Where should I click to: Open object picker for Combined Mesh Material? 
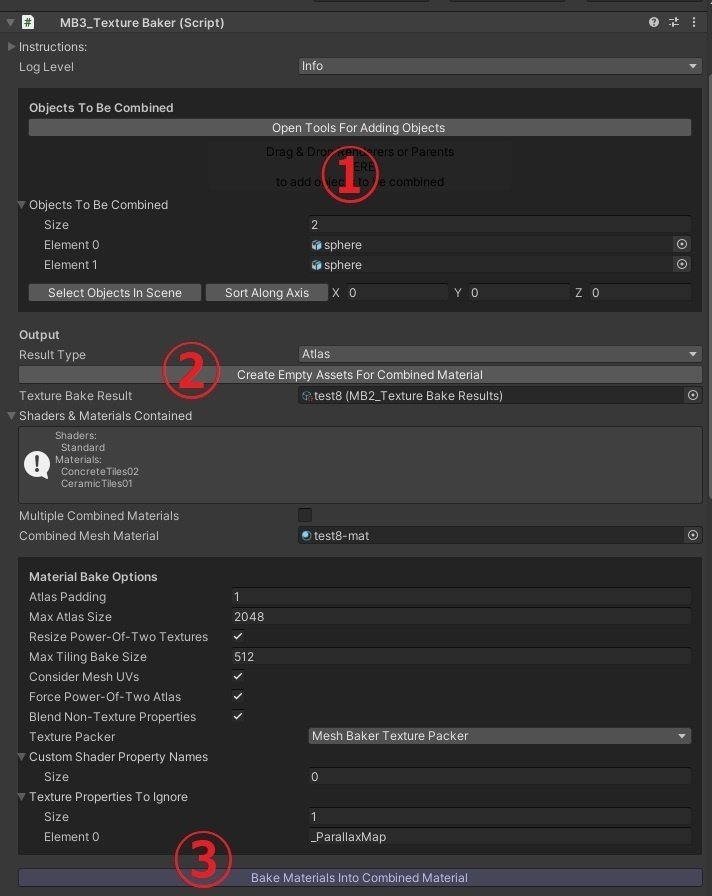tap(693, 535)
